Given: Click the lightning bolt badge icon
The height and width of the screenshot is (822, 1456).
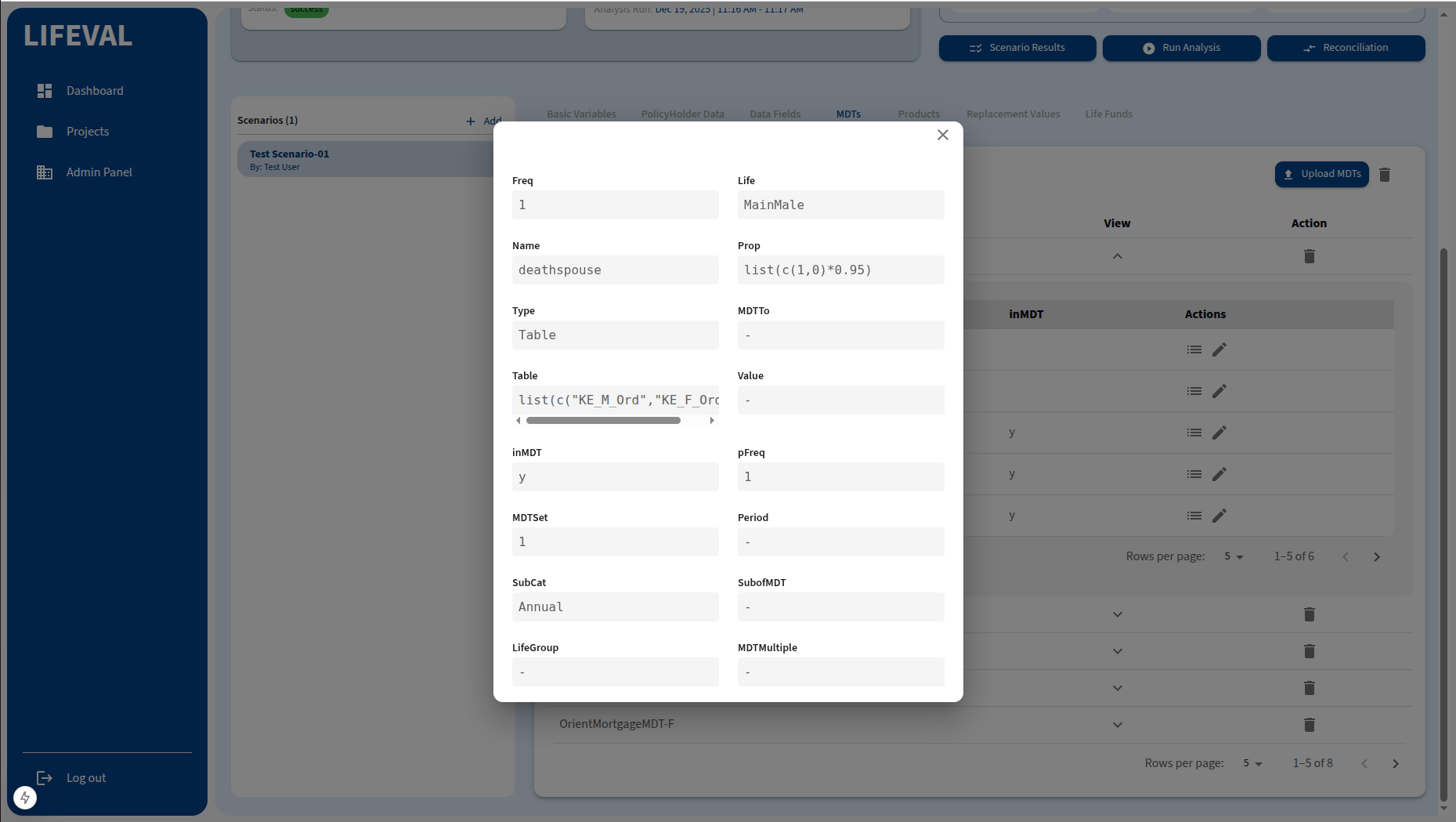Looking at the screenshot, I should point(25,798).
